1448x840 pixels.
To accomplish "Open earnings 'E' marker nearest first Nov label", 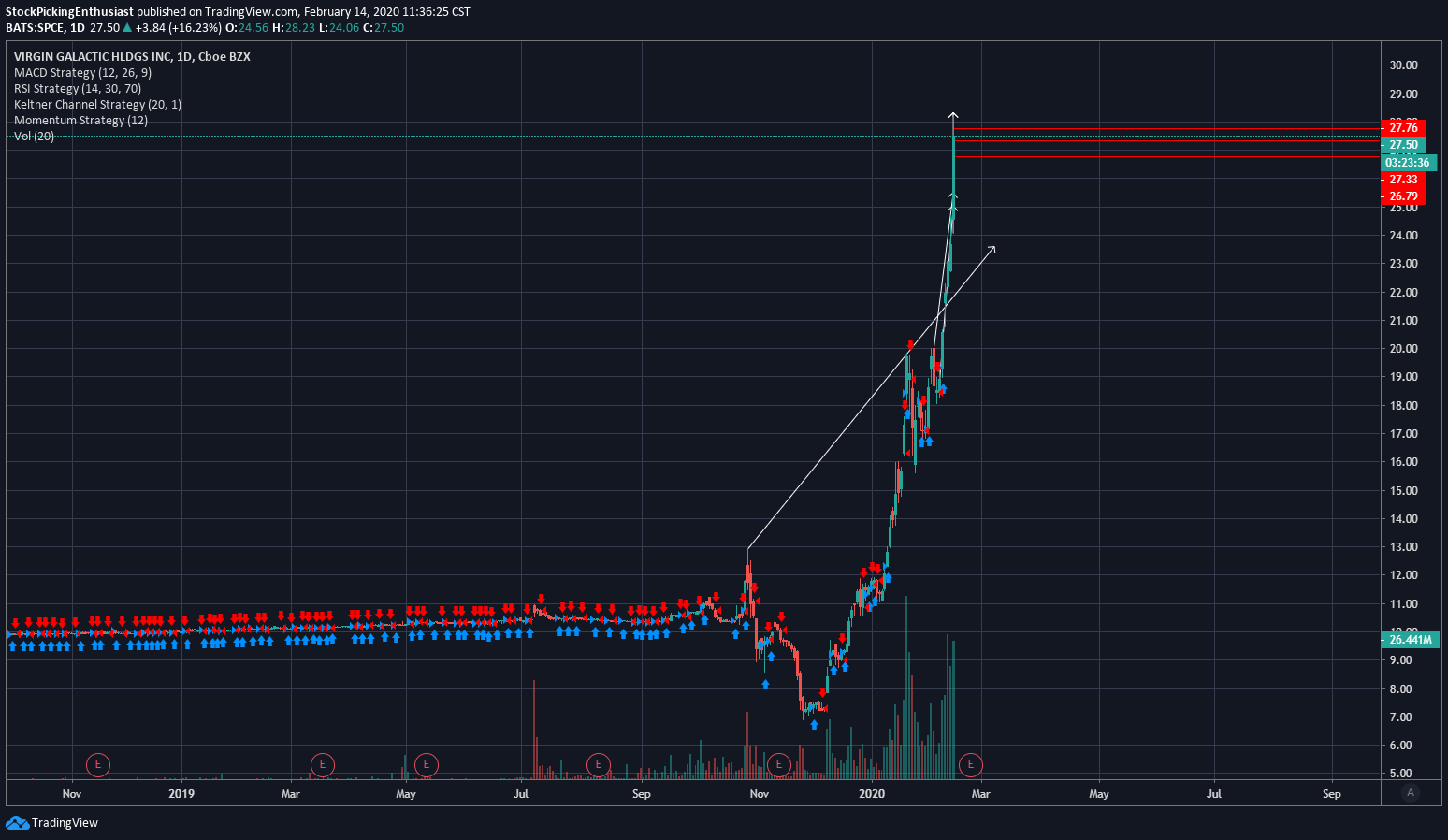I will point(98,764).
